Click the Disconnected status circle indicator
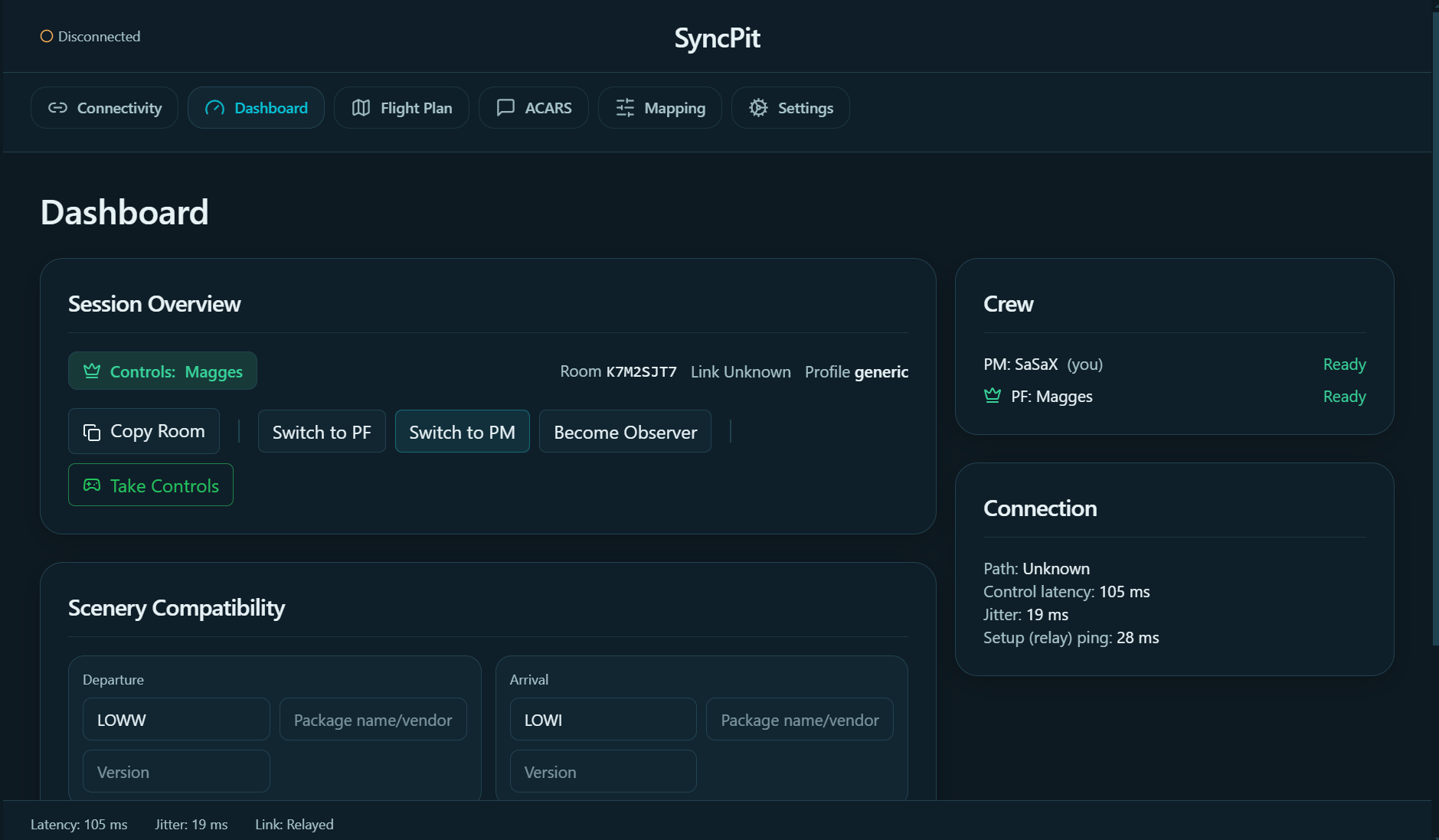This screenshot has width=1439, height=840. (x=47, y=37)
